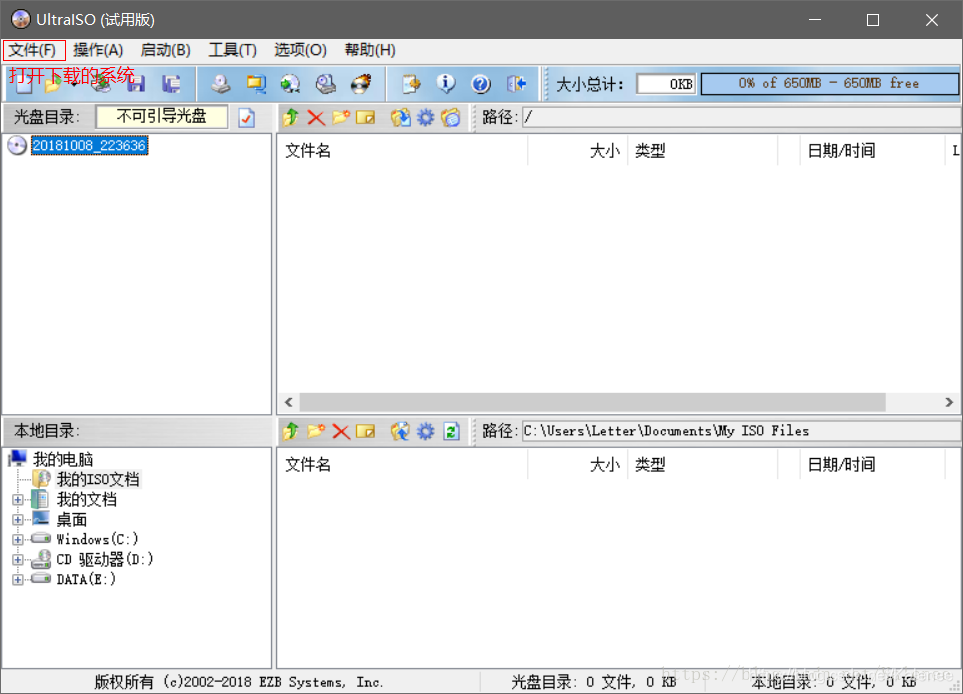Click blue gear icon in local toolbar
963x694 pixels.
pyautogui.click(x=426, y=431)
